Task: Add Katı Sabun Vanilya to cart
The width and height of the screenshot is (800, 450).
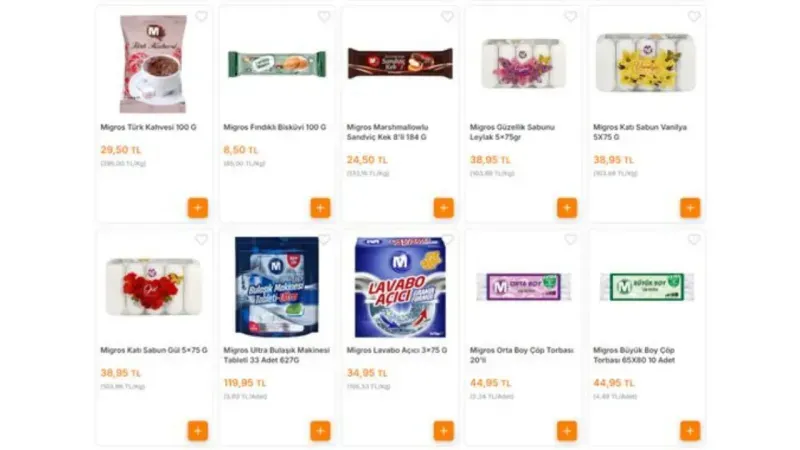Action: click(690, 208)
